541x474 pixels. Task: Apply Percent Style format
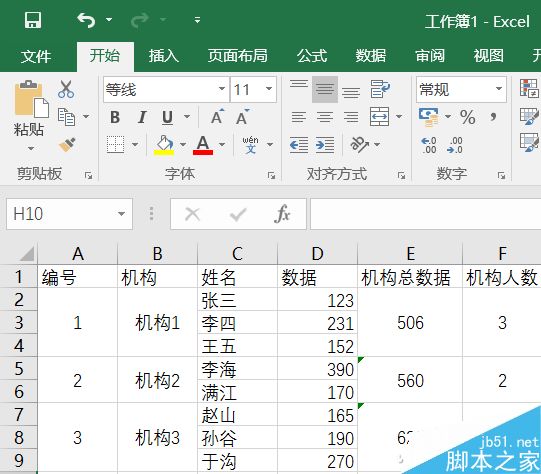tap(468, 117)
